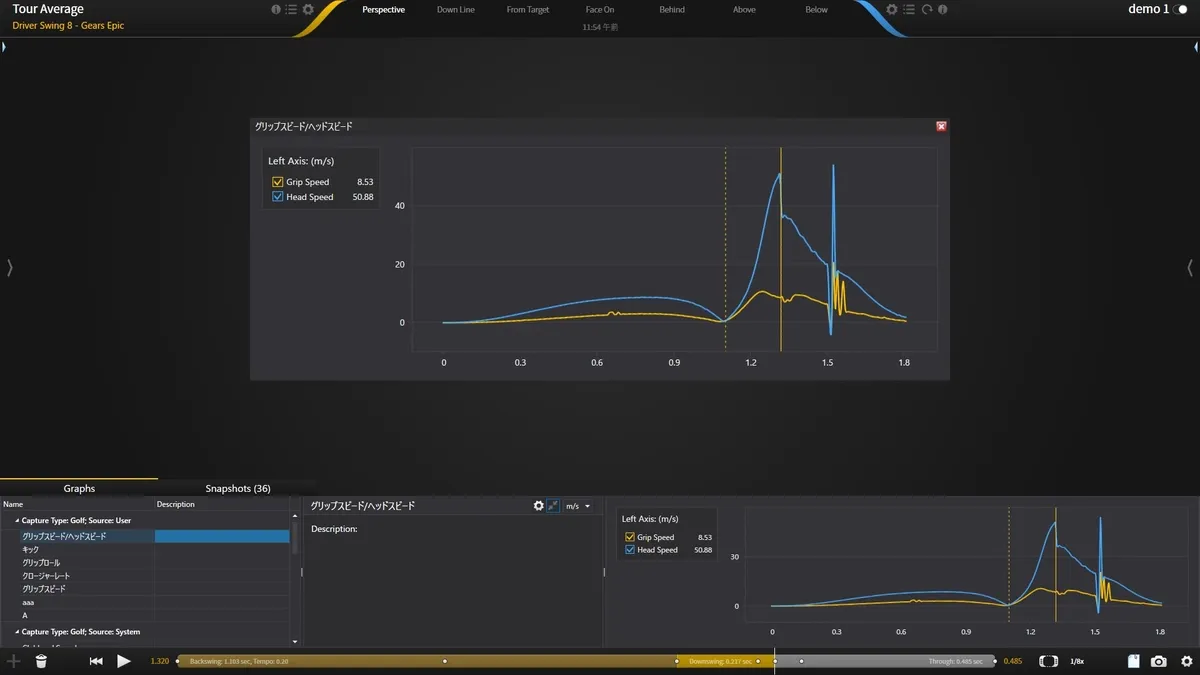This screenshot has width=1200, height=675.
Task: Toggle Grip Speed checkbox in bottom graph
Action: pyautogui.click(x=630, y=537)
